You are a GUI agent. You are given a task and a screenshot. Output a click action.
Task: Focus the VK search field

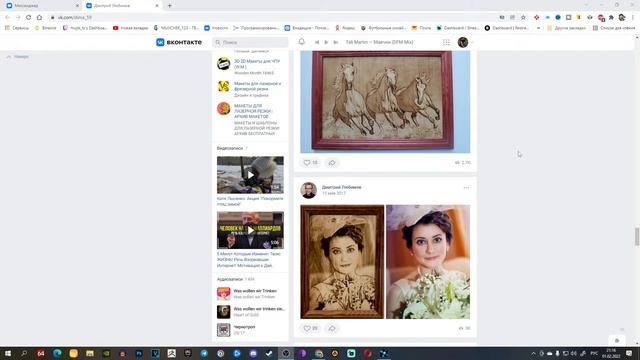[x=250, y=42]
